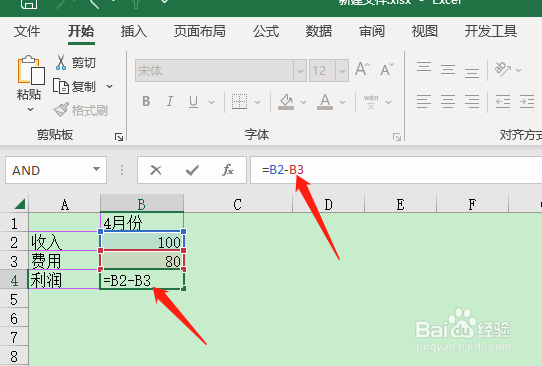This screenshot has width=542, height=366.
Task: Select the Bottom Align icon
Action: click(x=472, y=72)
